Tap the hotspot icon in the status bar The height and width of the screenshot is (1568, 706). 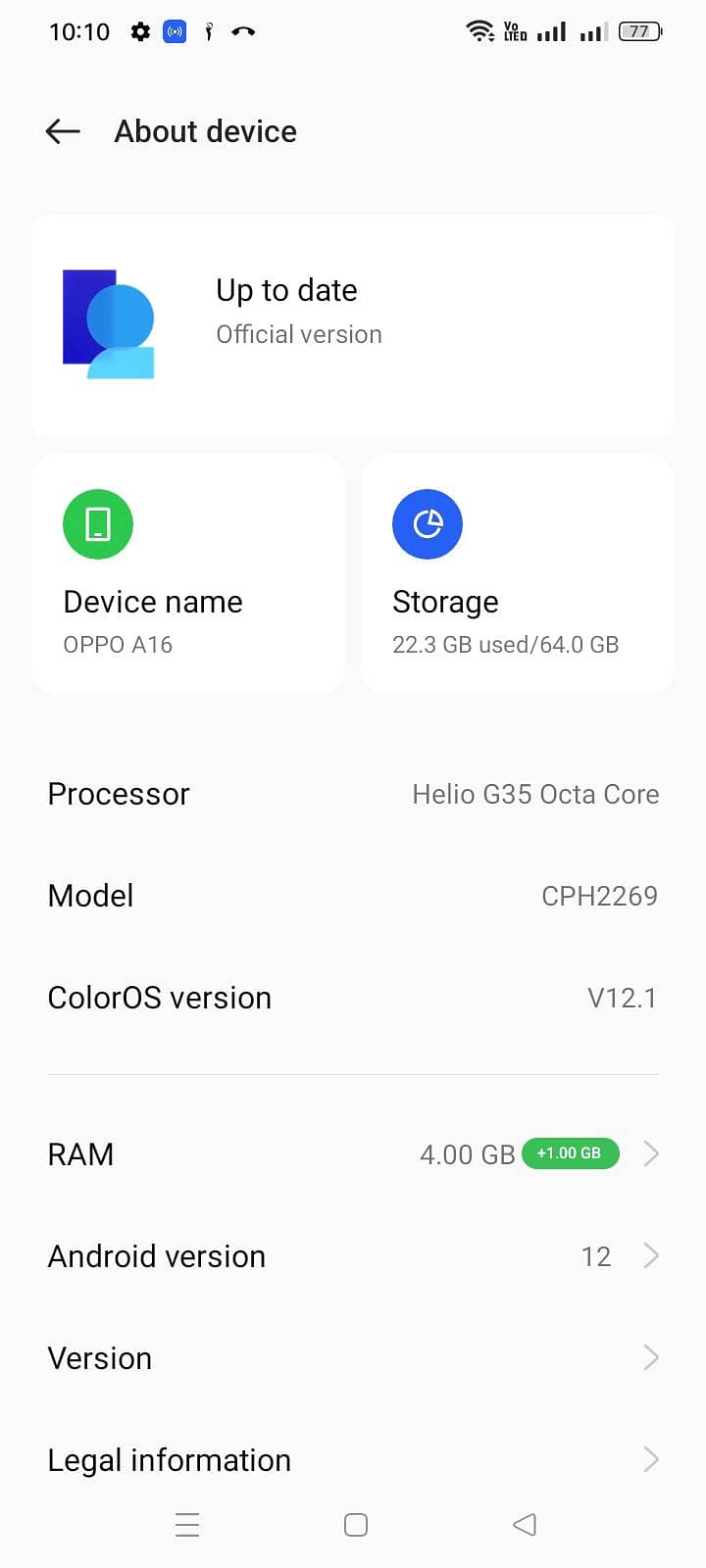click(x=175, y=31)
